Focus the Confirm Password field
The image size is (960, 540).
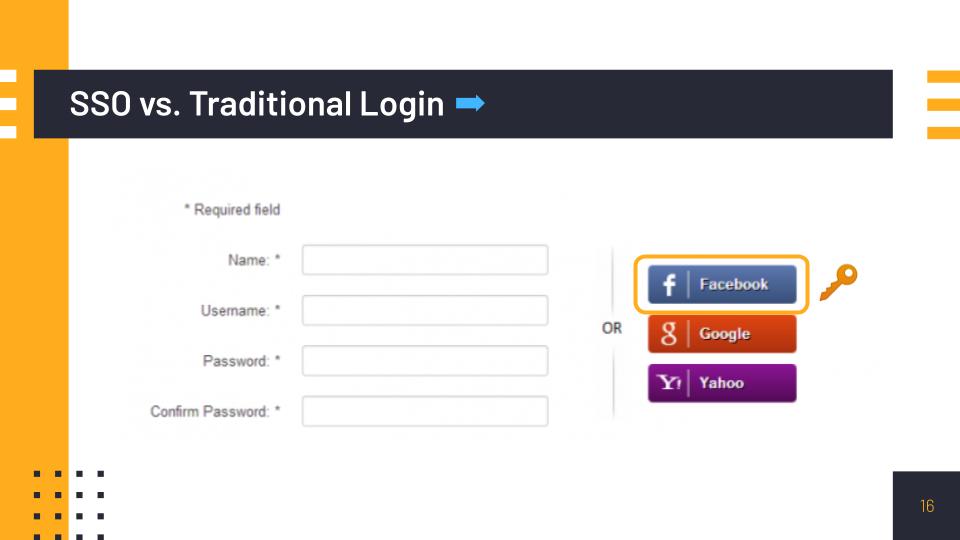pos(425,411)
